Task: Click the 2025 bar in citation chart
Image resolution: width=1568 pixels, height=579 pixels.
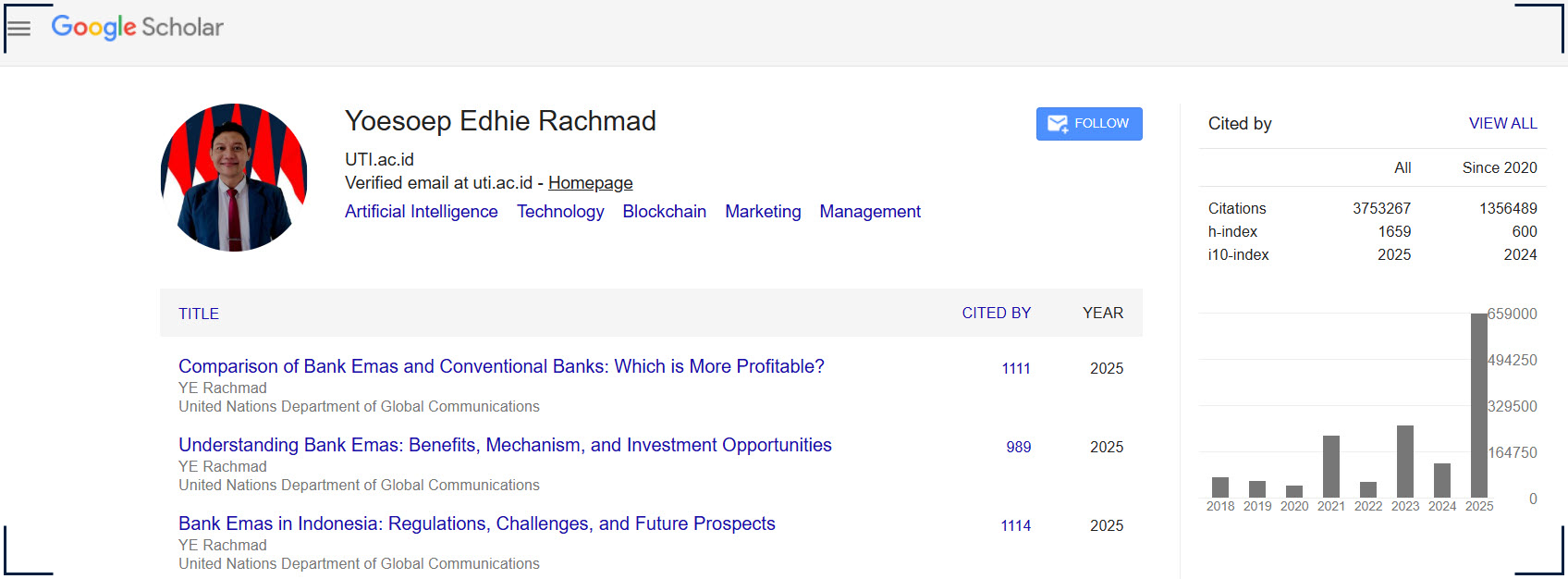Action: 1478,407
